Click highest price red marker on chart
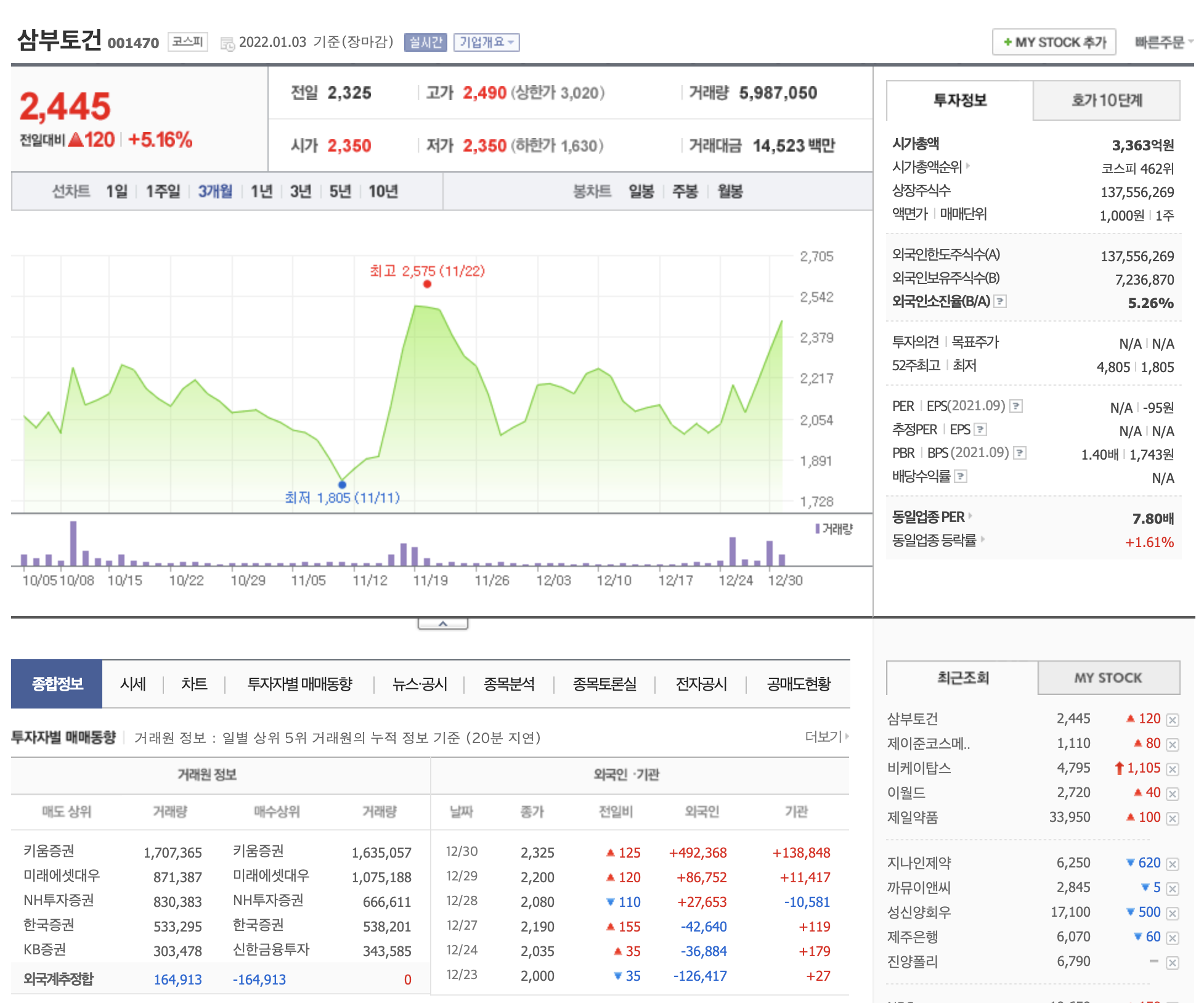 coord(427,284)
